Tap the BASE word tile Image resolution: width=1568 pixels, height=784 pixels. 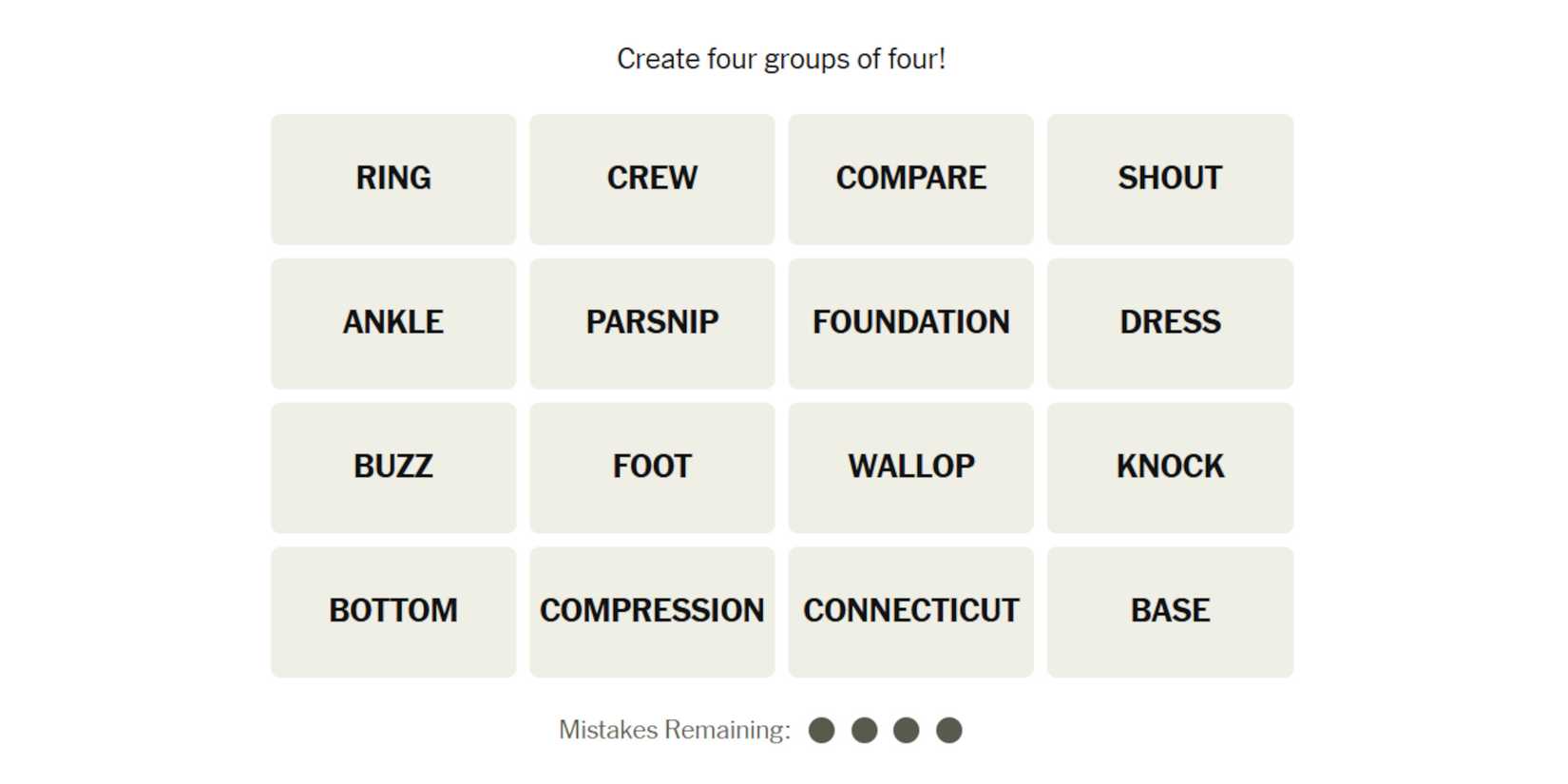point(1170,611)
